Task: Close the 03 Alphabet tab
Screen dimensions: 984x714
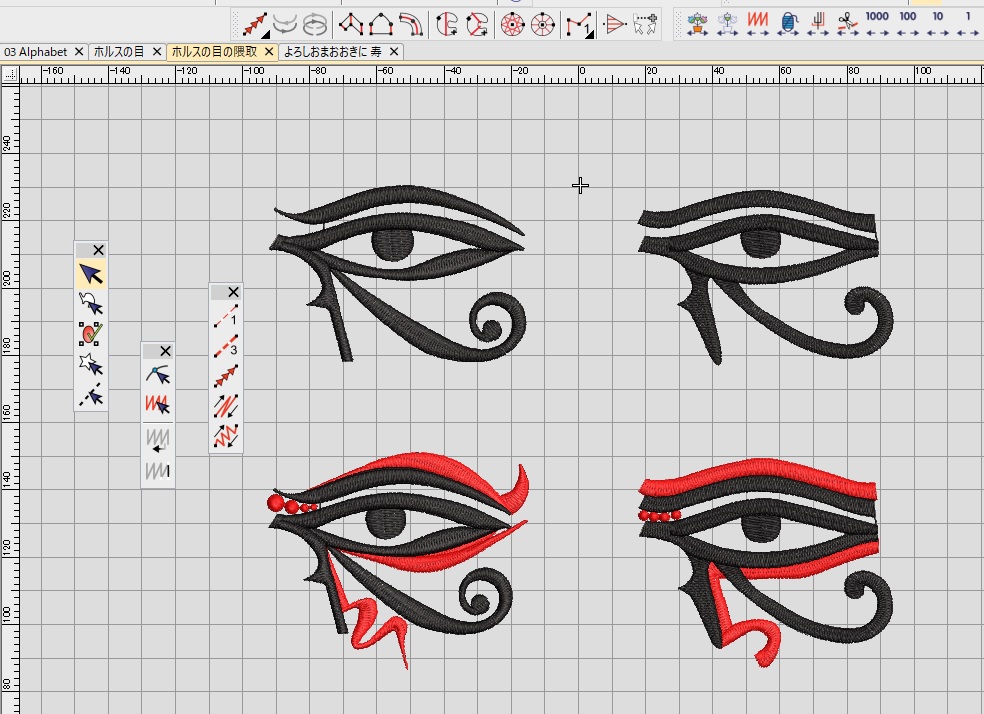Action: tap(79, 52)
